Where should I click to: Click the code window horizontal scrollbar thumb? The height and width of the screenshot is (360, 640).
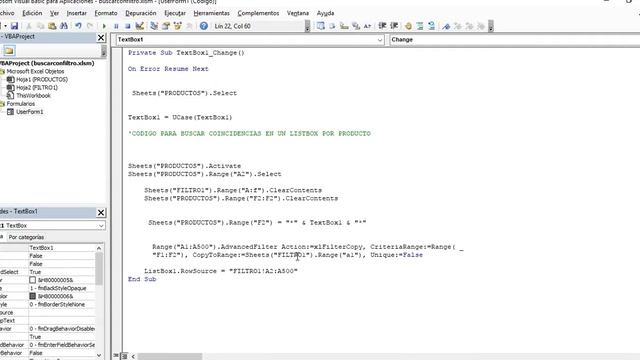coord(170,356)
